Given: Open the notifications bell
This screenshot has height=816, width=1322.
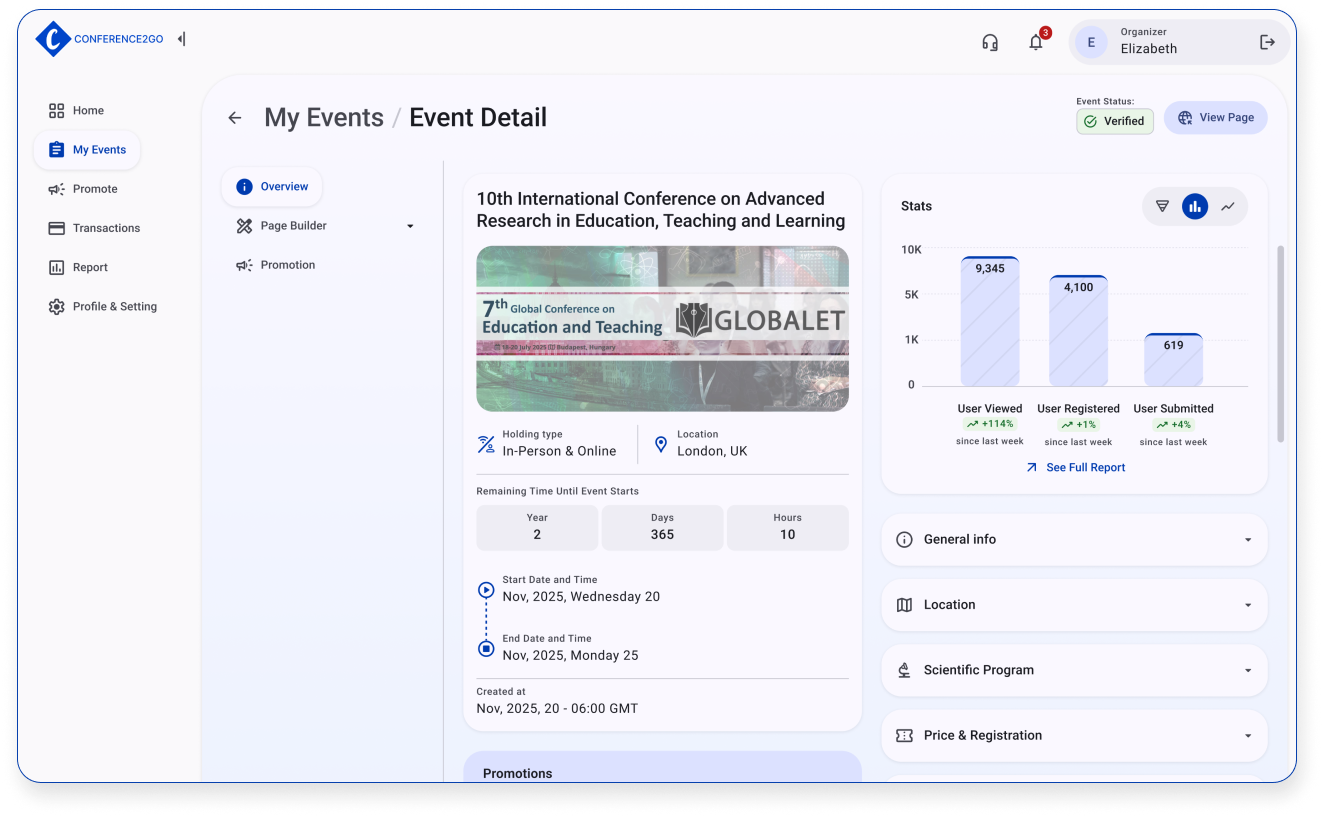Looking at the screenshot, I should (x=1036, y=42).
